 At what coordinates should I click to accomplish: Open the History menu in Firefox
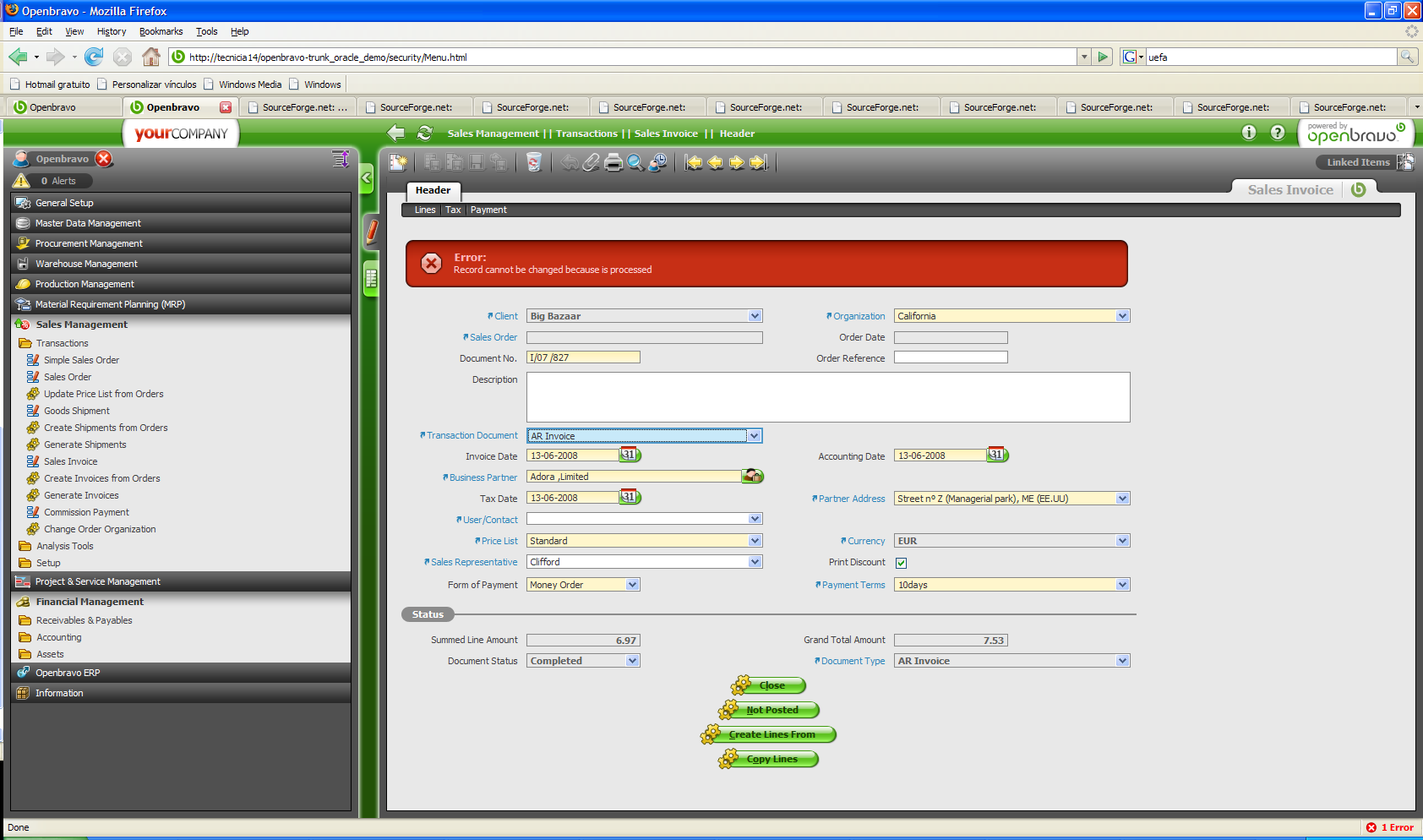pos(111,31)
